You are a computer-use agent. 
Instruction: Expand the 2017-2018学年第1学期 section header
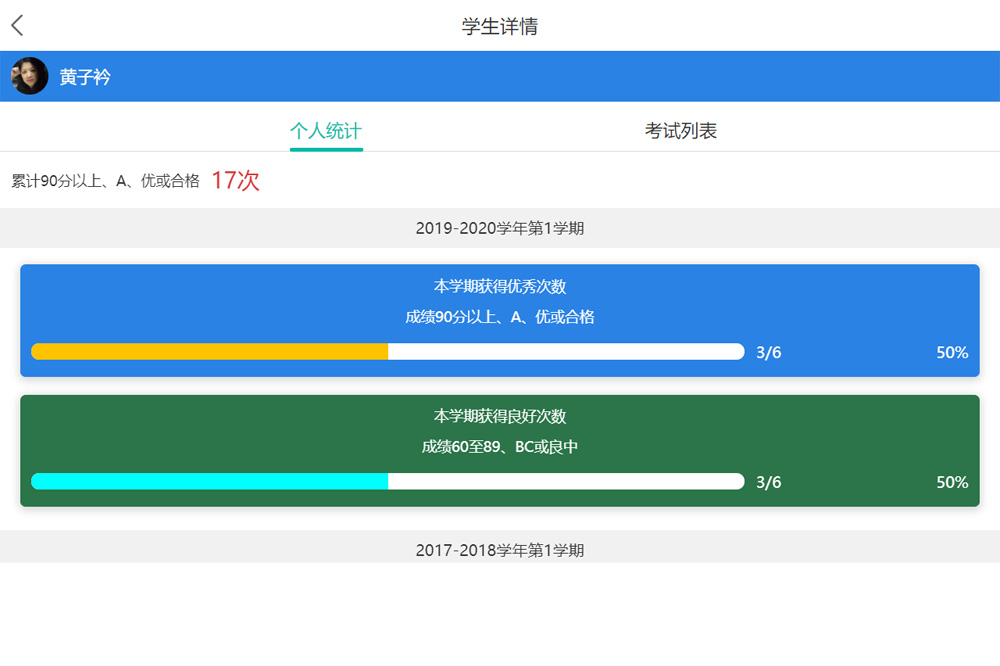point(500,550)
